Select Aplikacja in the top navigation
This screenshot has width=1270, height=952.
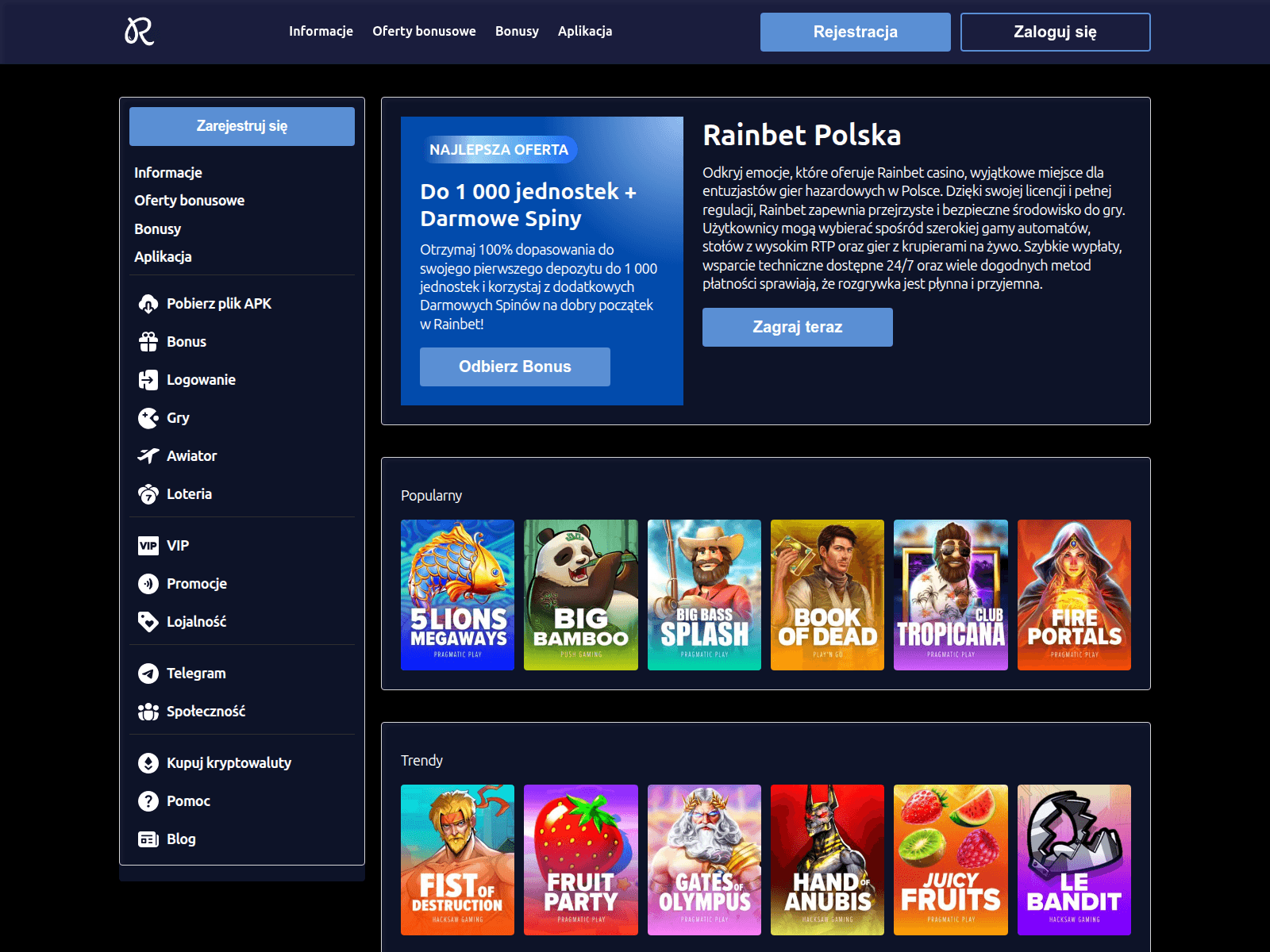[x=585, y=31]
